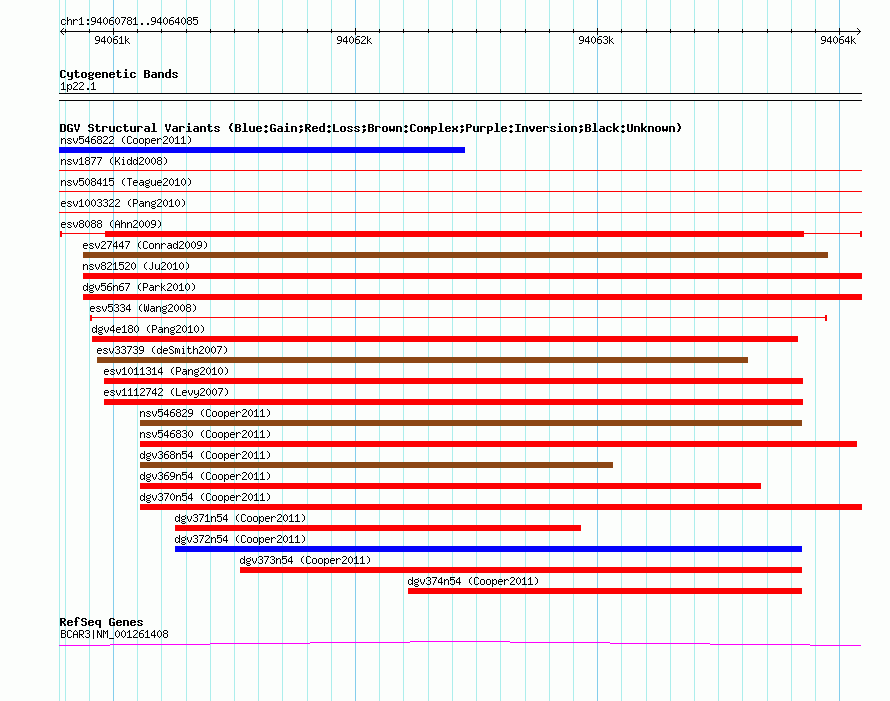890x701 pixels.
Task: Click the RefSeq Genes track title
Action: 101,622
